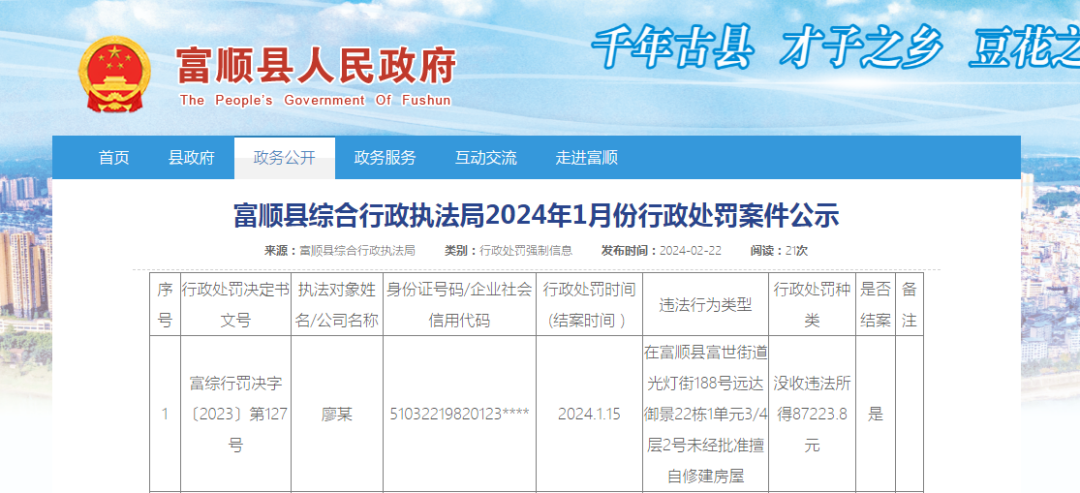Click the publish date 2024-02-22
Image resolution: width=1080 pixels, height=493 pixels.
point(690,250)
